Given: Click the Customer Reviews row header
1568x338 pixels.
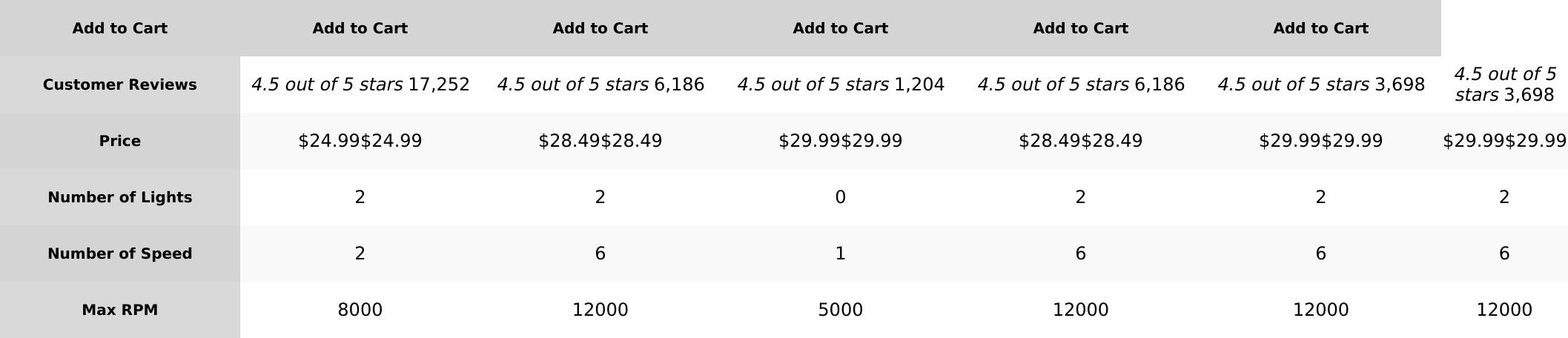Looking at the screenshot, I should (x=119, y=84).
